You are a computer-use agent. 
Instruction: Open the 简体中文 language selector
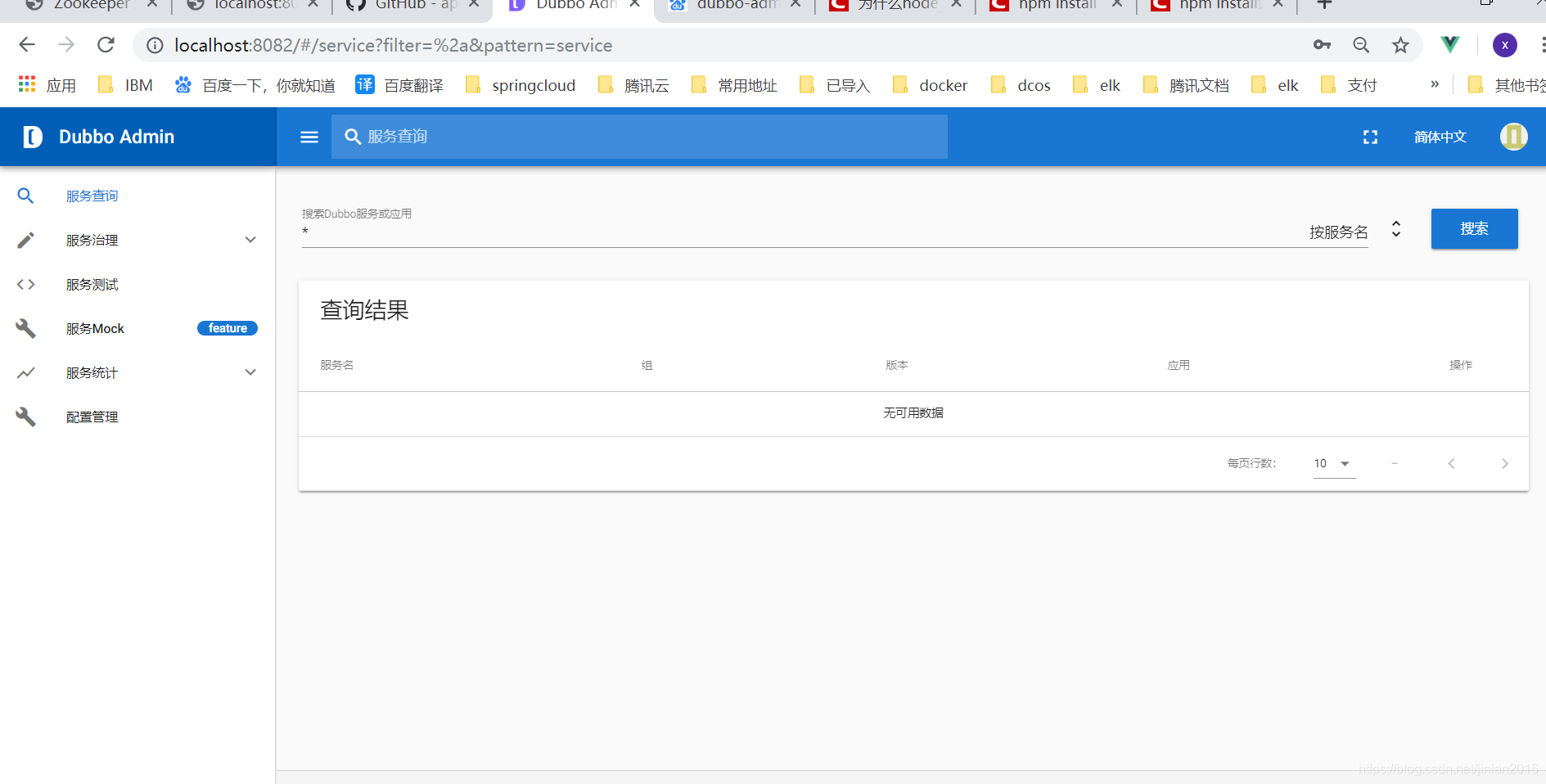(x=1440, y=137)
